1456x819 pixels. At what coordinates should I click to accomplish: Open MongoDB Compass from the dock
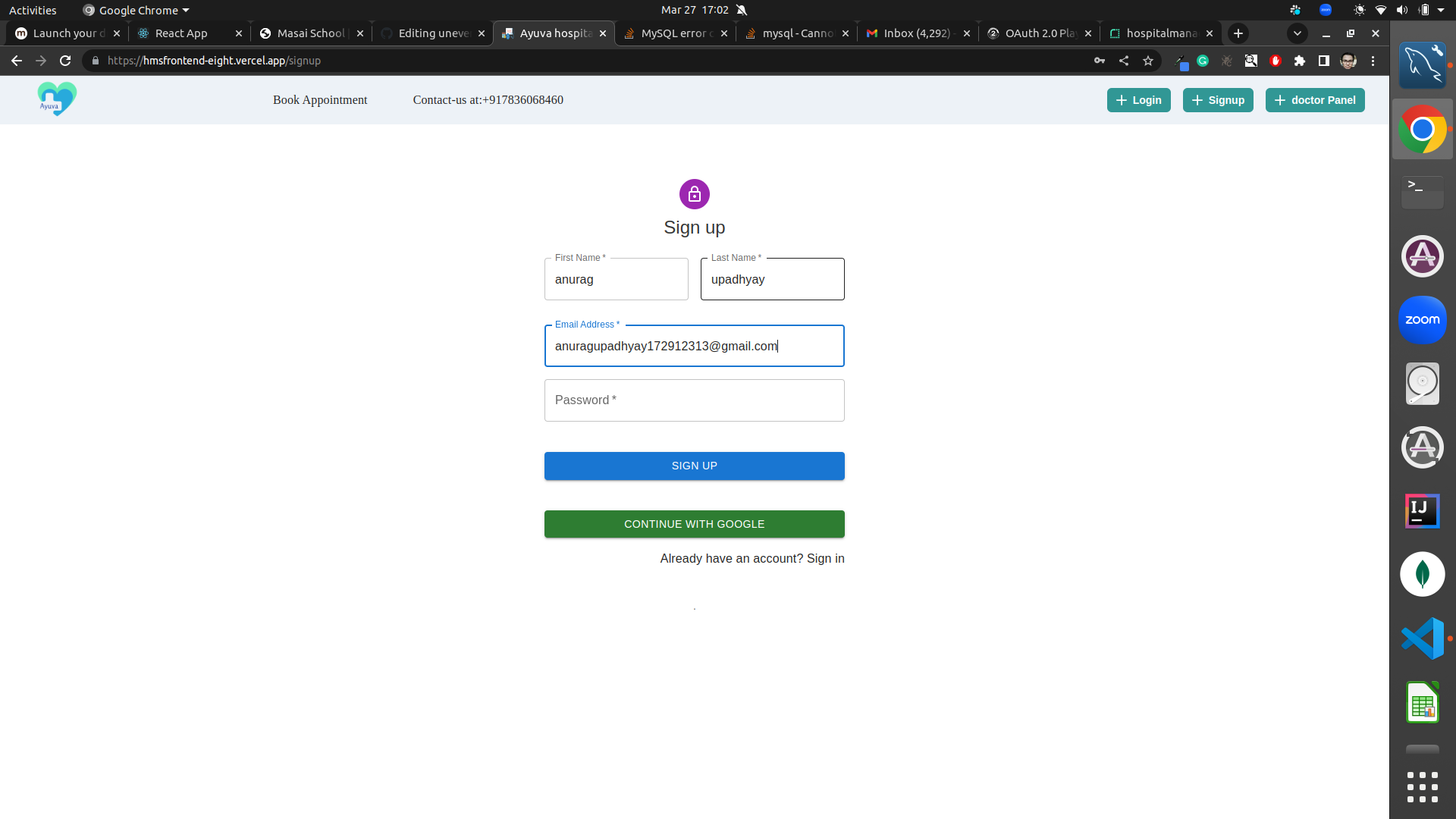coord(1422,574)
